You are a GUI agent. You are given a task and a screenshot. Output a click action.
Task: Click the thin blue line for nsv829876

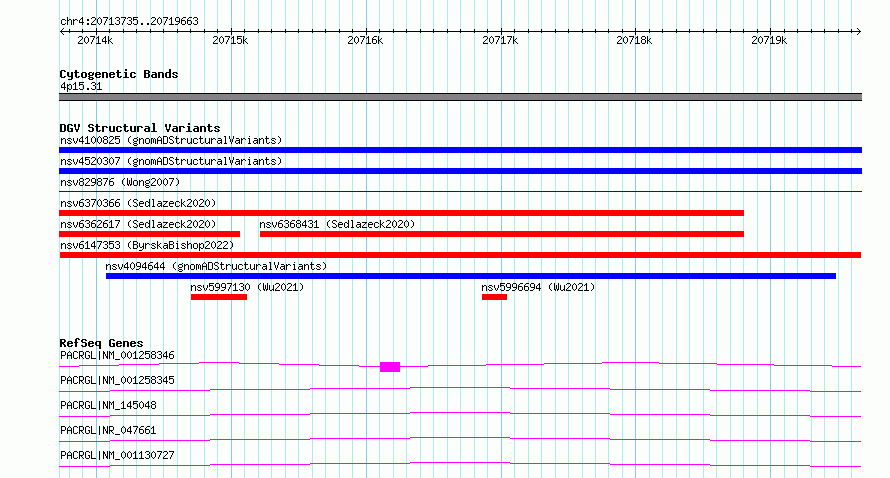coord(460,192)
